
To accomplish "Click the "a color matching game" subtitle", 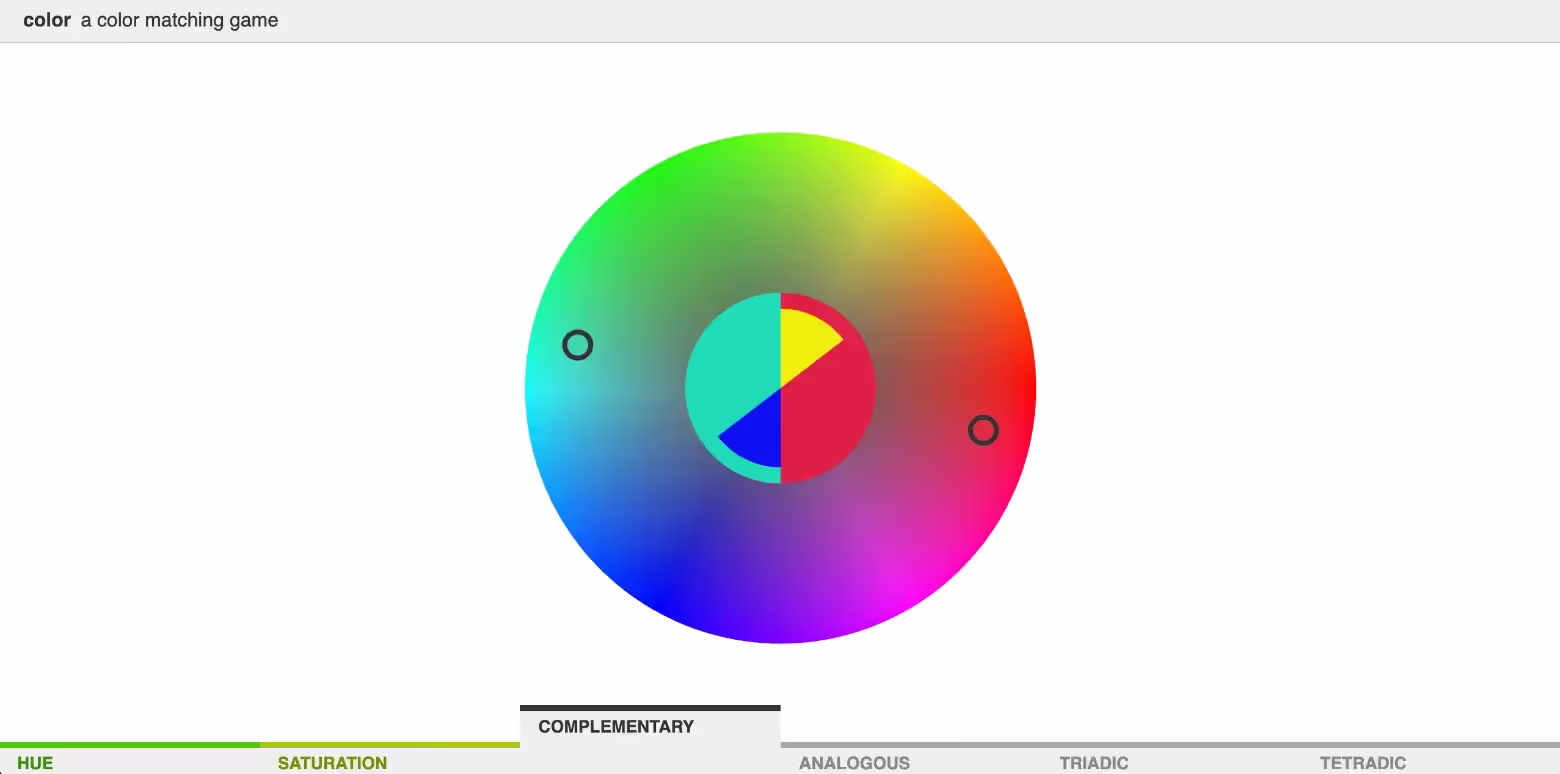I will (180, 20).
